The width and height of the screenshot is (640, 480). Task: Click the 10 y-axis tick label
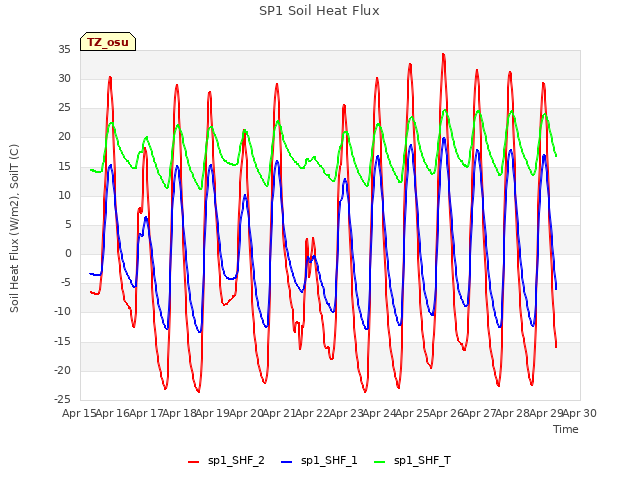point(64,196)
